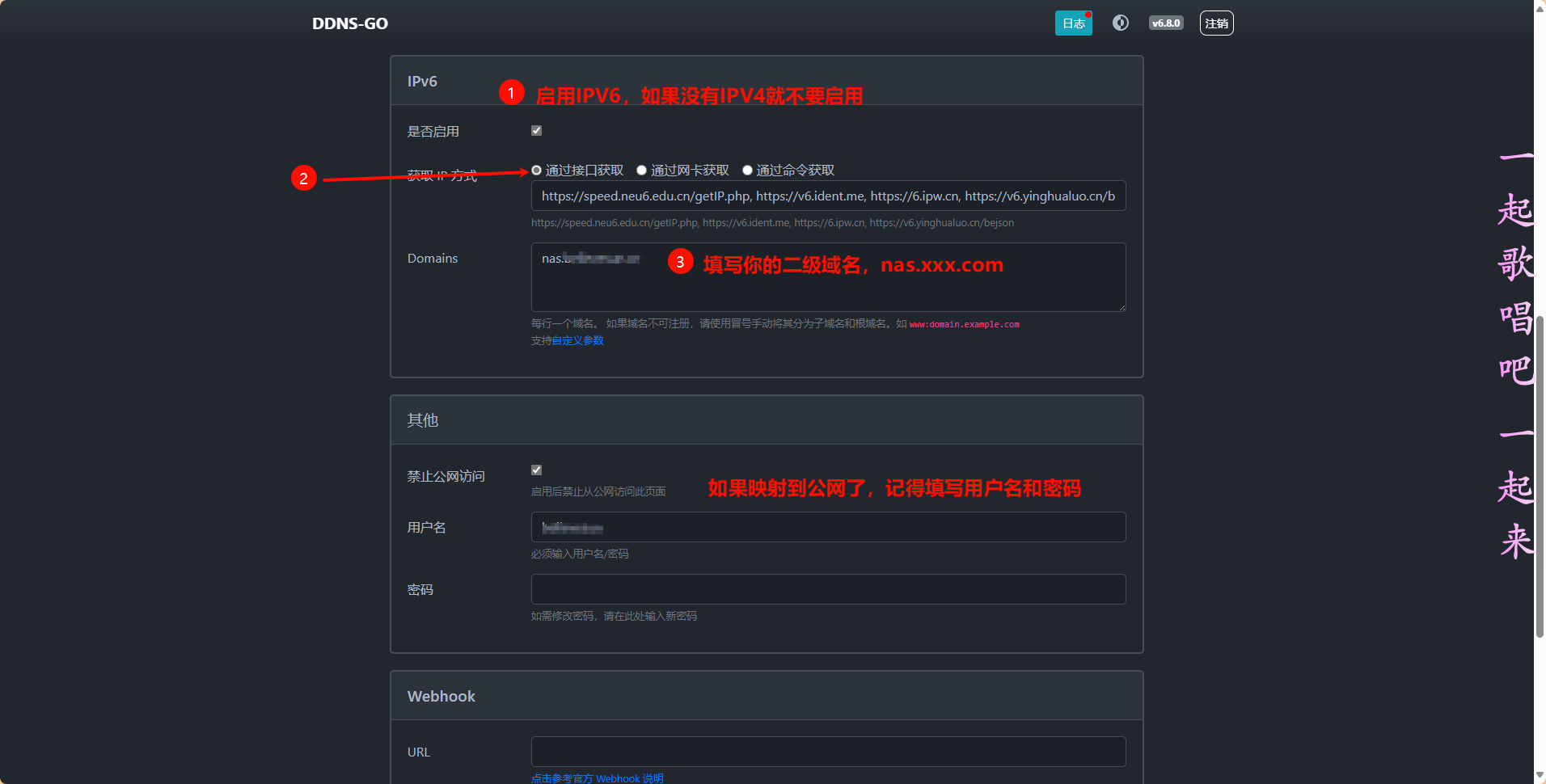
Task: Click 注销 to log out
Action: coord(1216,23)
